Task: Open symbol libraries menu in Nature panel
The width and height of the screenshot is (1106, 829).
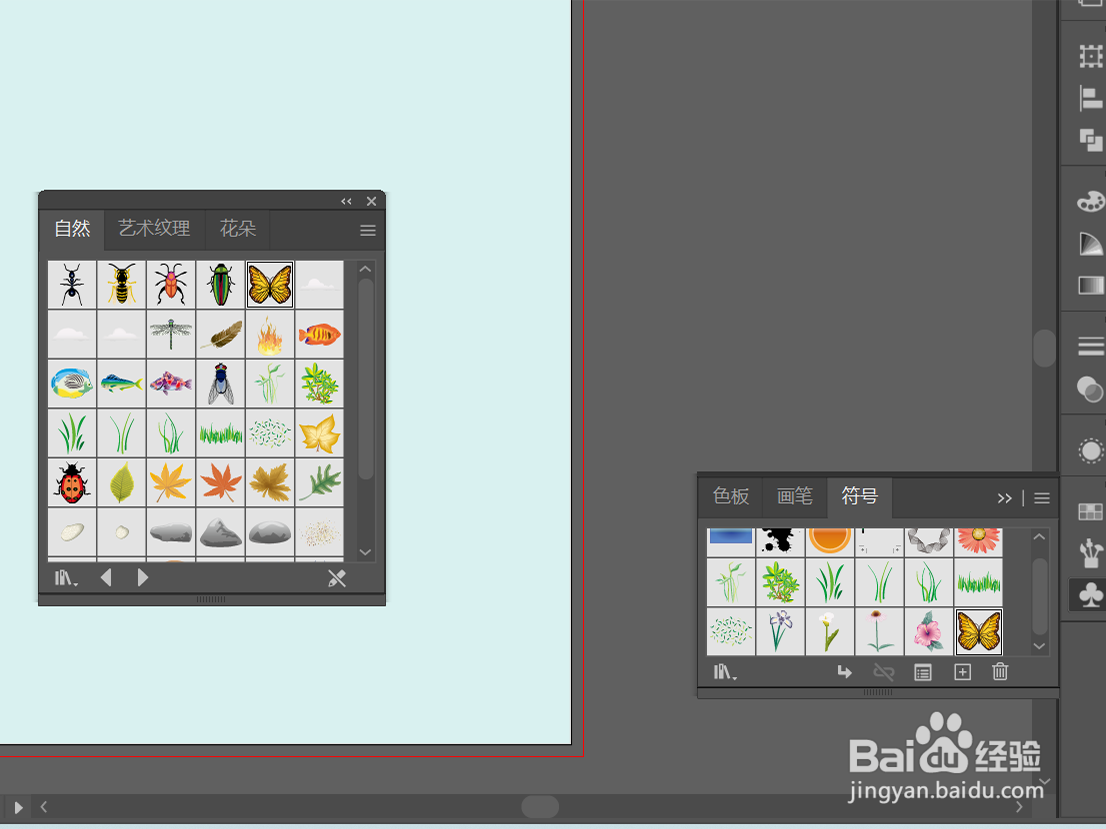Action: 66,579
